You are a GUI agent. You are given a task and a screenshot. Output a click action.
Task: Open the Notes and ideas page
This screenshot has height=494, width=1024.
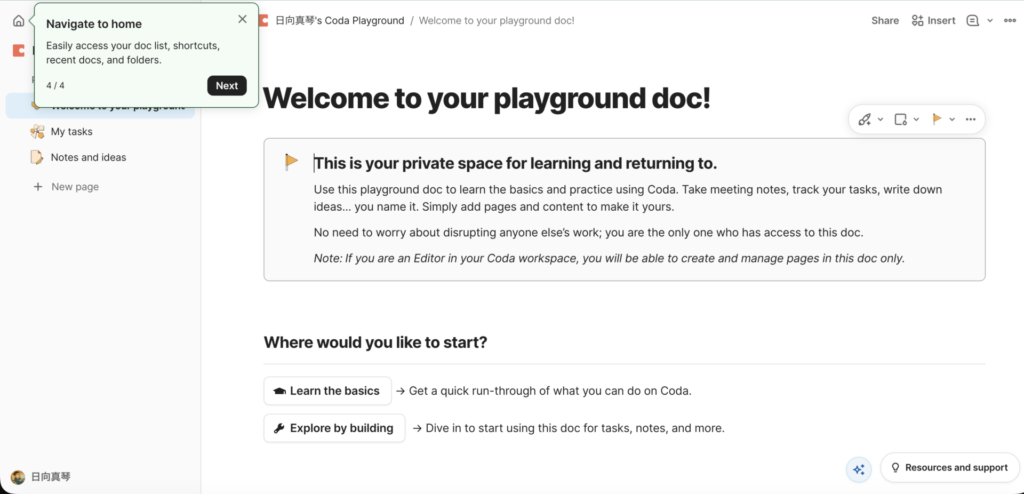pos(88,157)
